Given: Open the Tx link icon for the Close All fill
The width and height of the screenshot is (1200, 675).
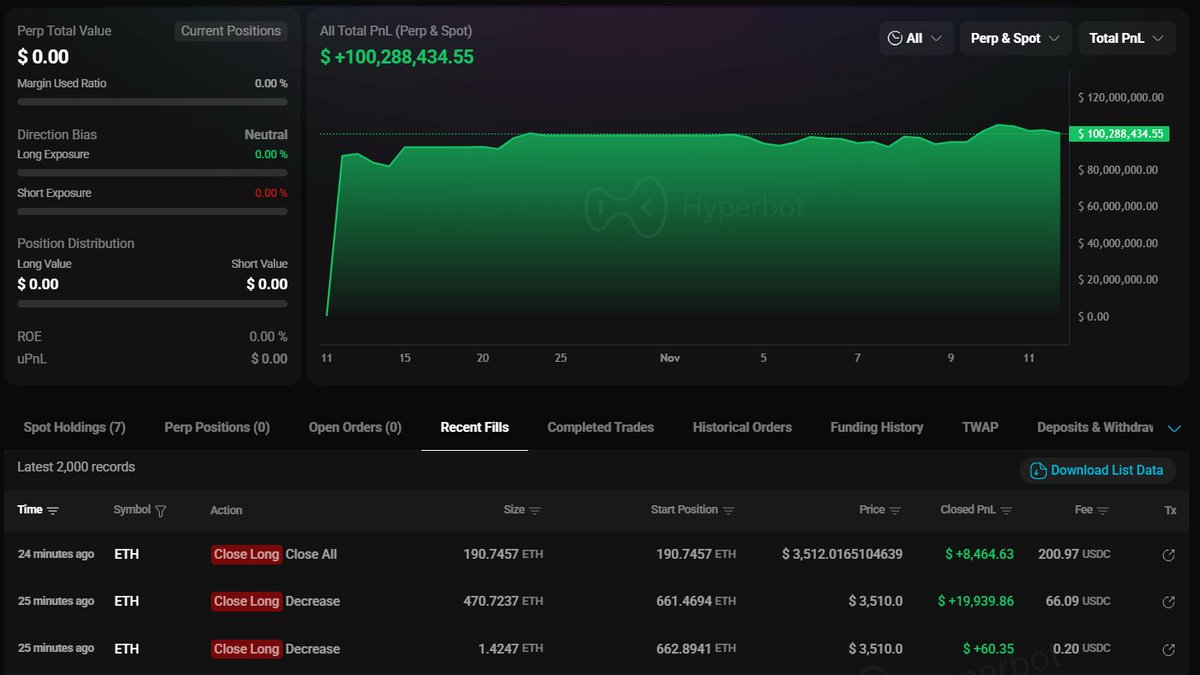Looking at the screenshot, I should [x=1168, y=554].
